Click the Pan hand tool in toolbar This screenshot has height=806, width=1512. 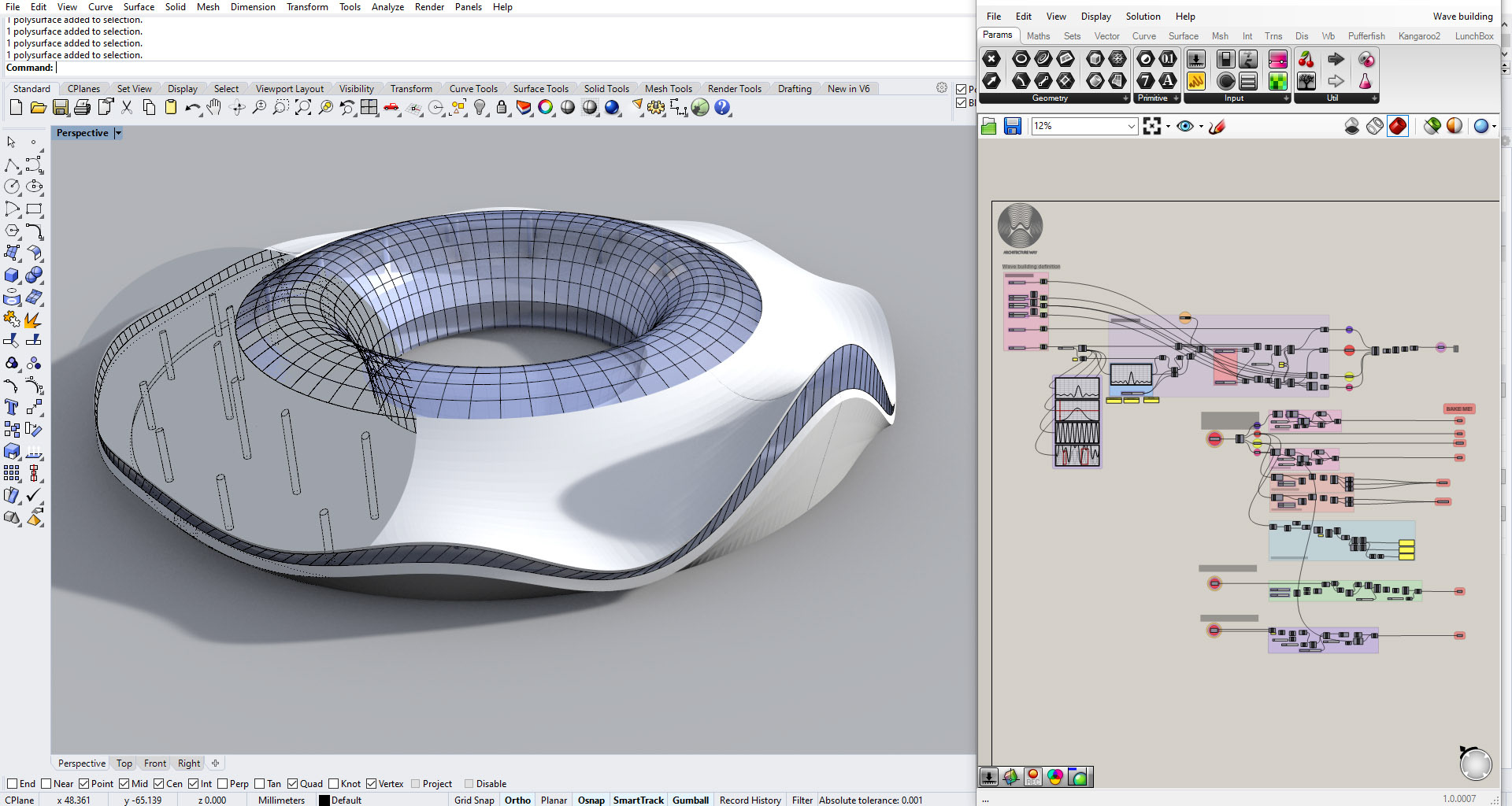click(214, 108)
